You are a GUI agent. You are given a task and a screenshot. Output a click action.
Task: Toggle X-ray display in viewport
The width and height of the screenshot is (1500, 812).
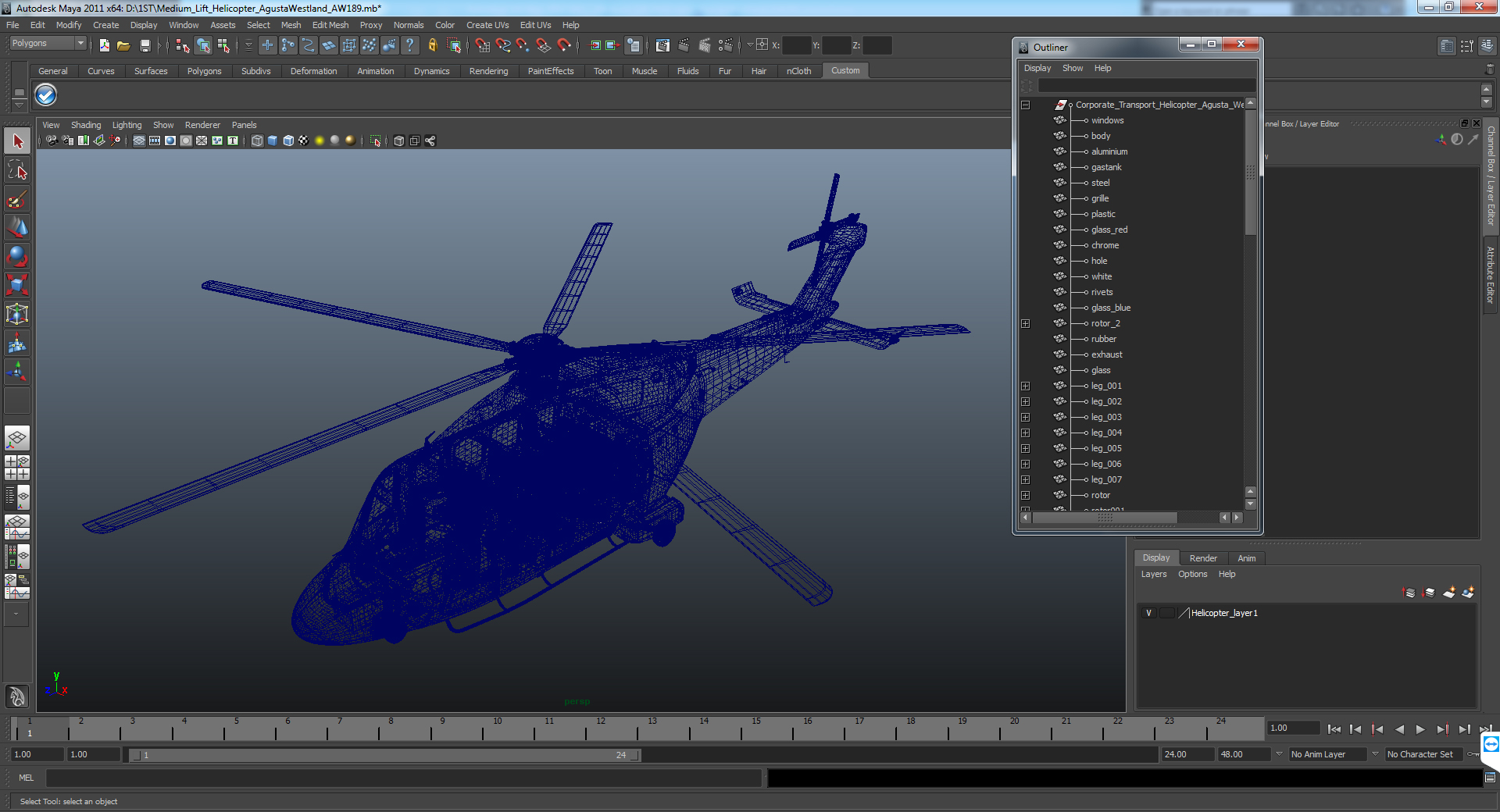pos(399,141)
